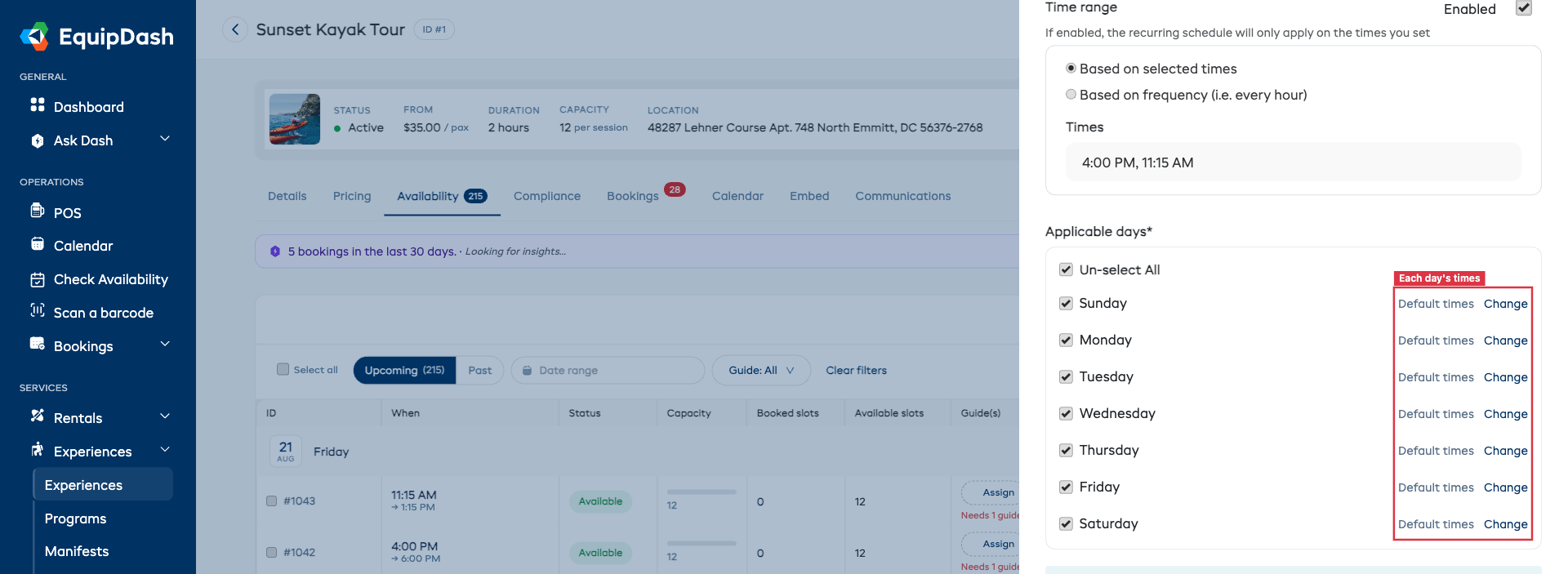Toggle the Time range Enabled checkbox
1568x574 pixels.
[1524, 8]
